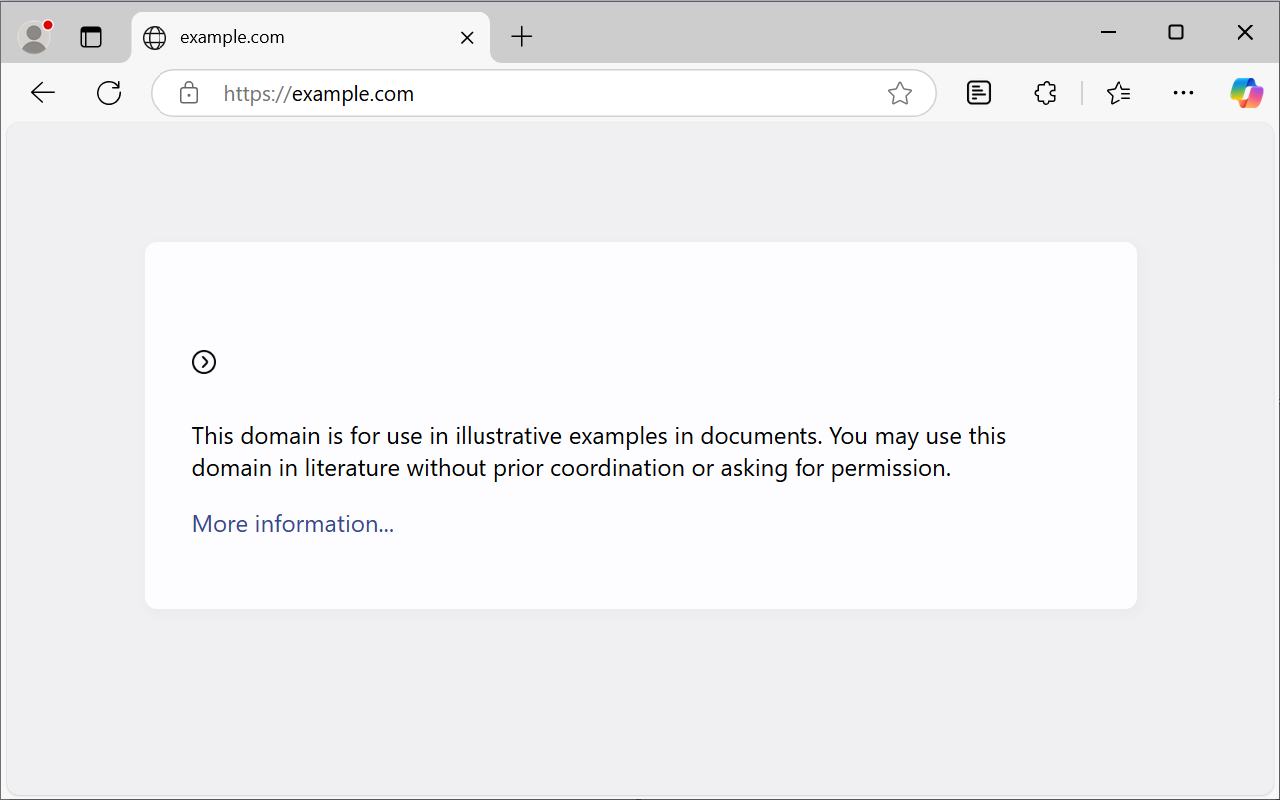
Task: Open the reading view icon in the toolbar
Action: [979, 93]
